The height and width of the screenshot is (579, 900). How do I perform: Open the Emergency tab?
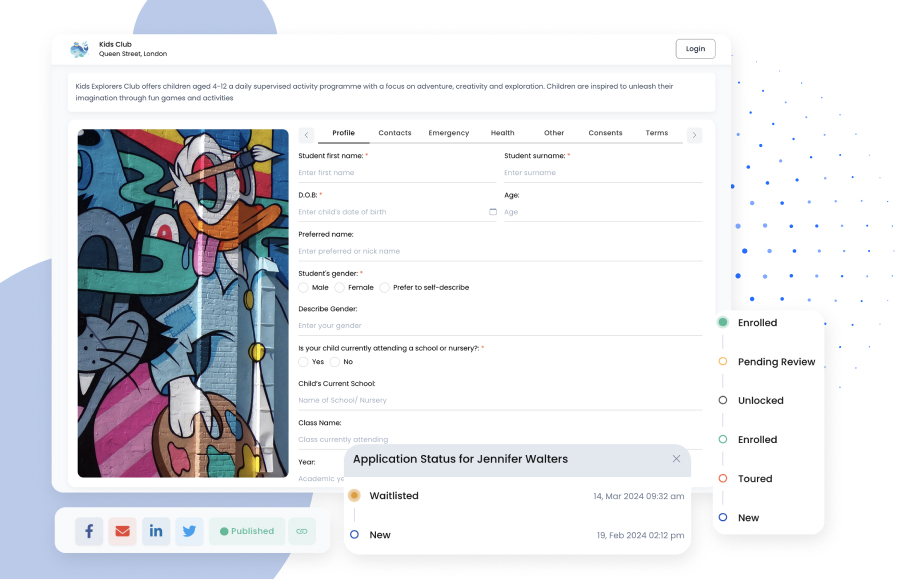(x=449, y=133)
